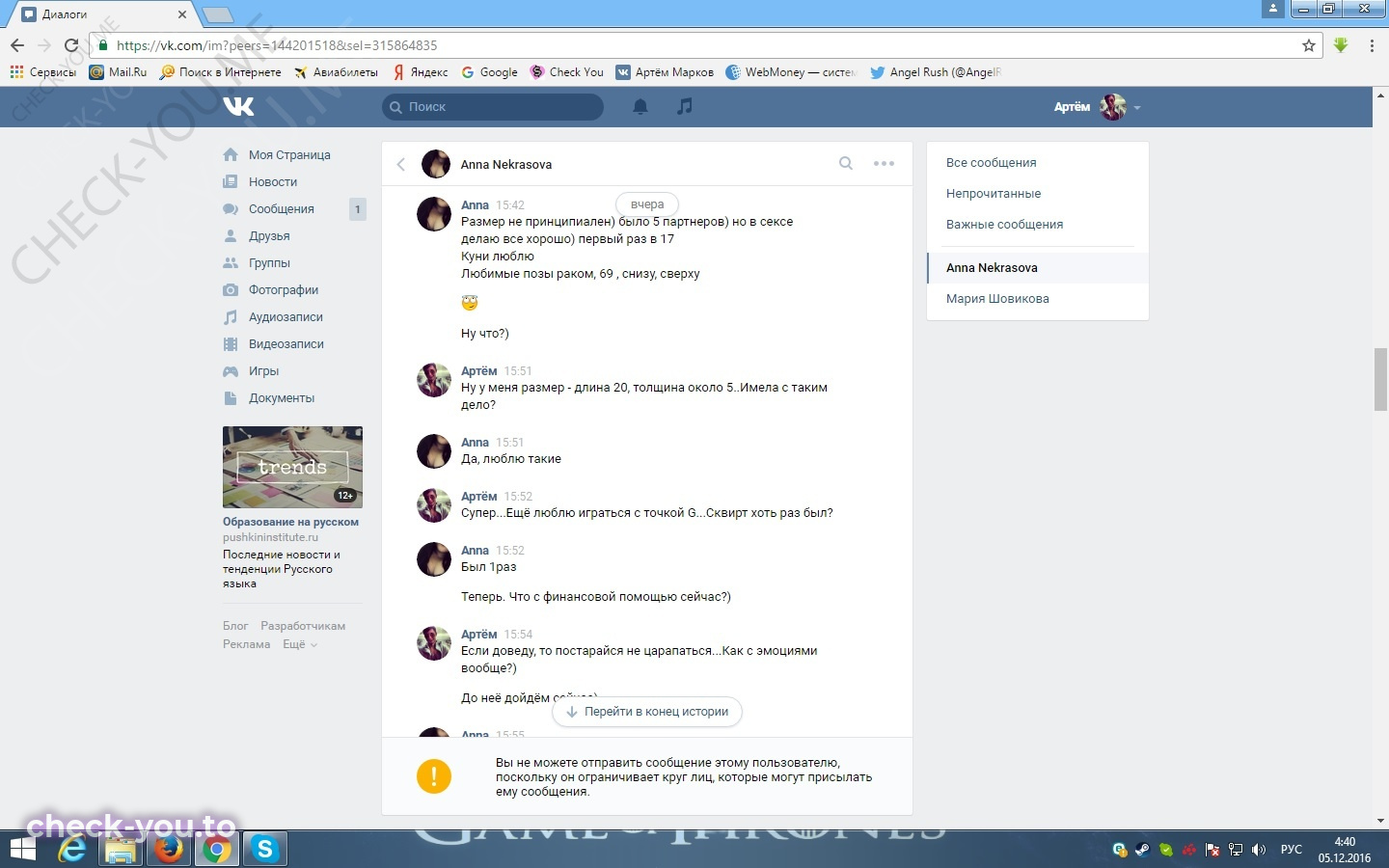
Task: Open the Авиабилеты bookmark
Action: point(336,72)
